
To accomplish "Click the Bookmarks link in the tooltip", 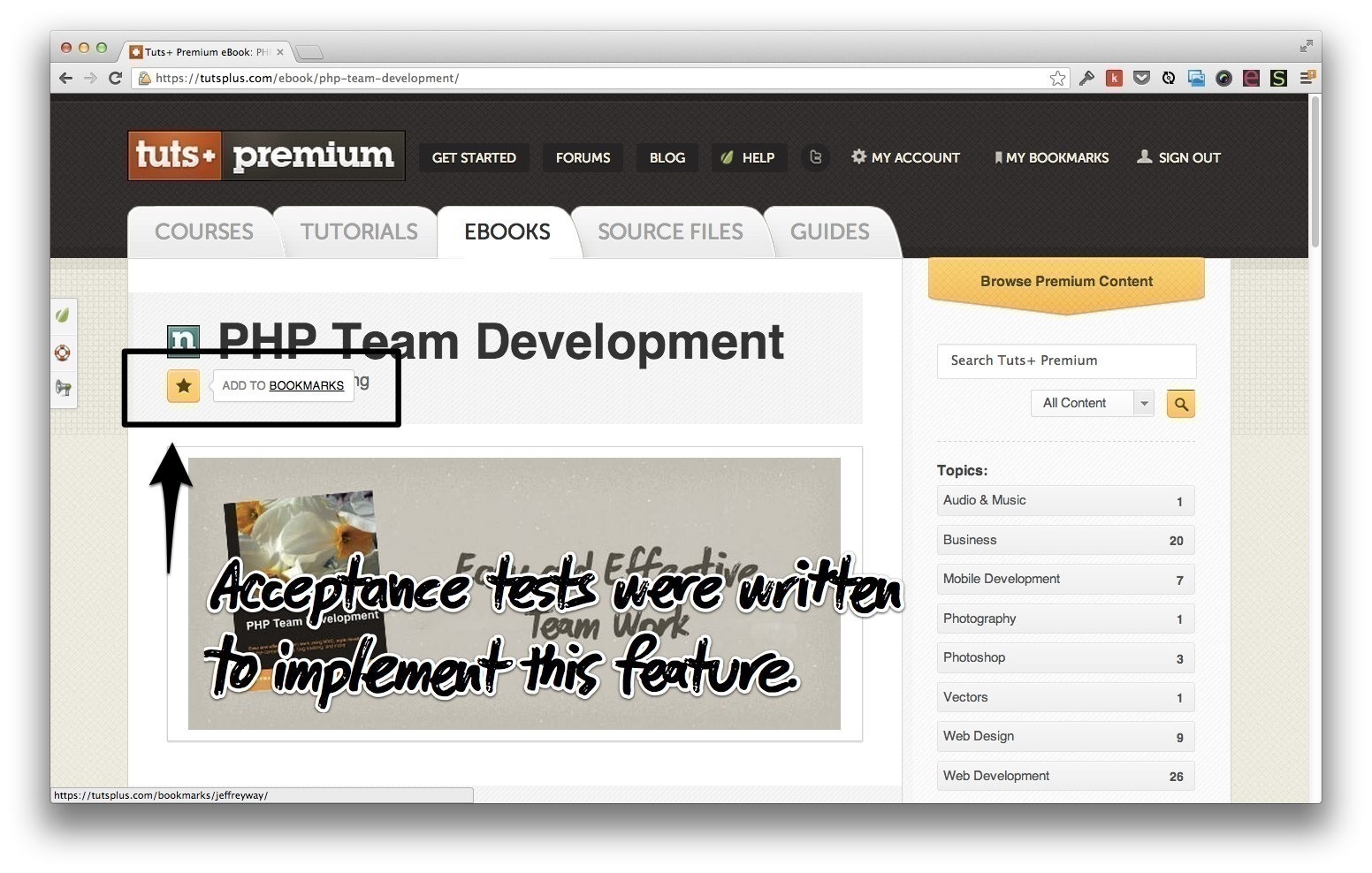I will tap(306, 385).
